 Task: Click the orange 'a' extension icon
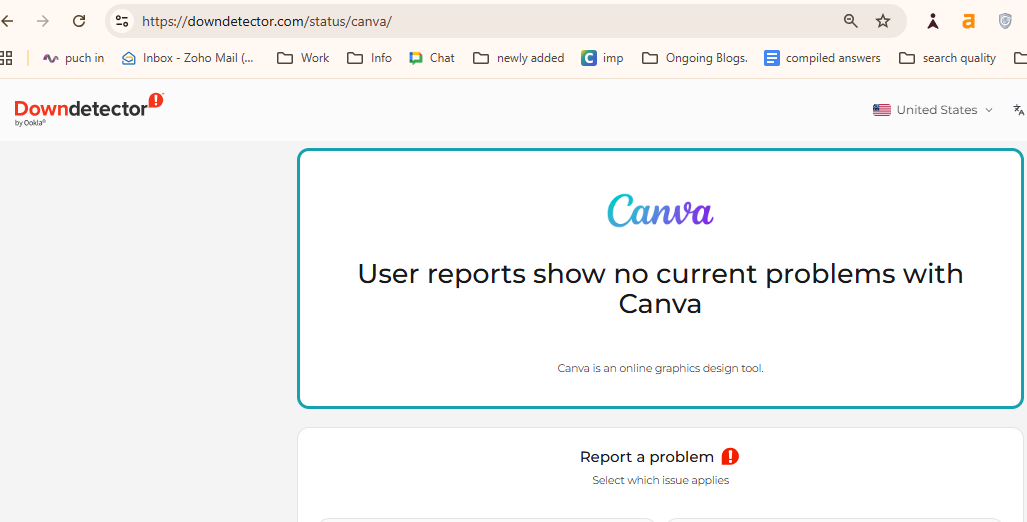(968, 22)
